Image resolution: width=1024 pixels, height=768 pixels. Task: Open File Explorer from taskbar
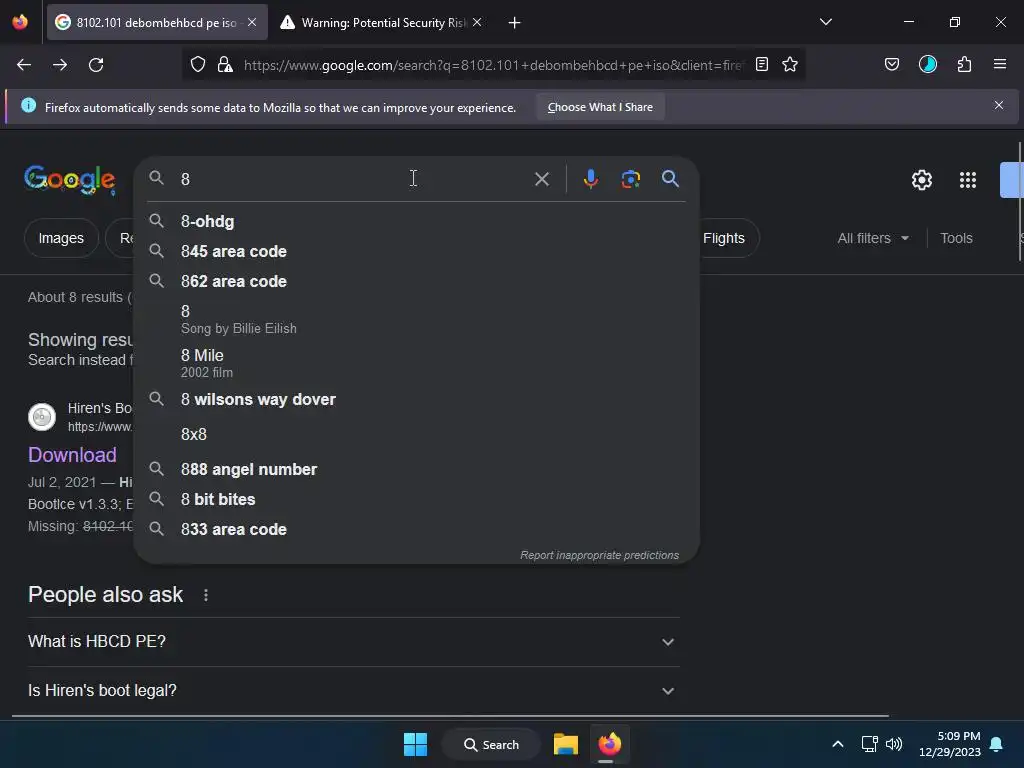[x=566, y=744]
